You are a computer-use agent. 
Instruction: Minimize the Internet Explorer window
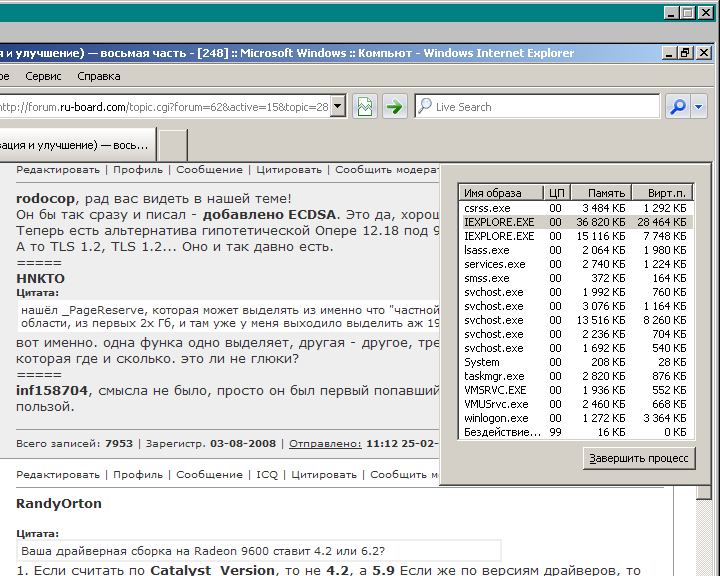pos(669,53)
